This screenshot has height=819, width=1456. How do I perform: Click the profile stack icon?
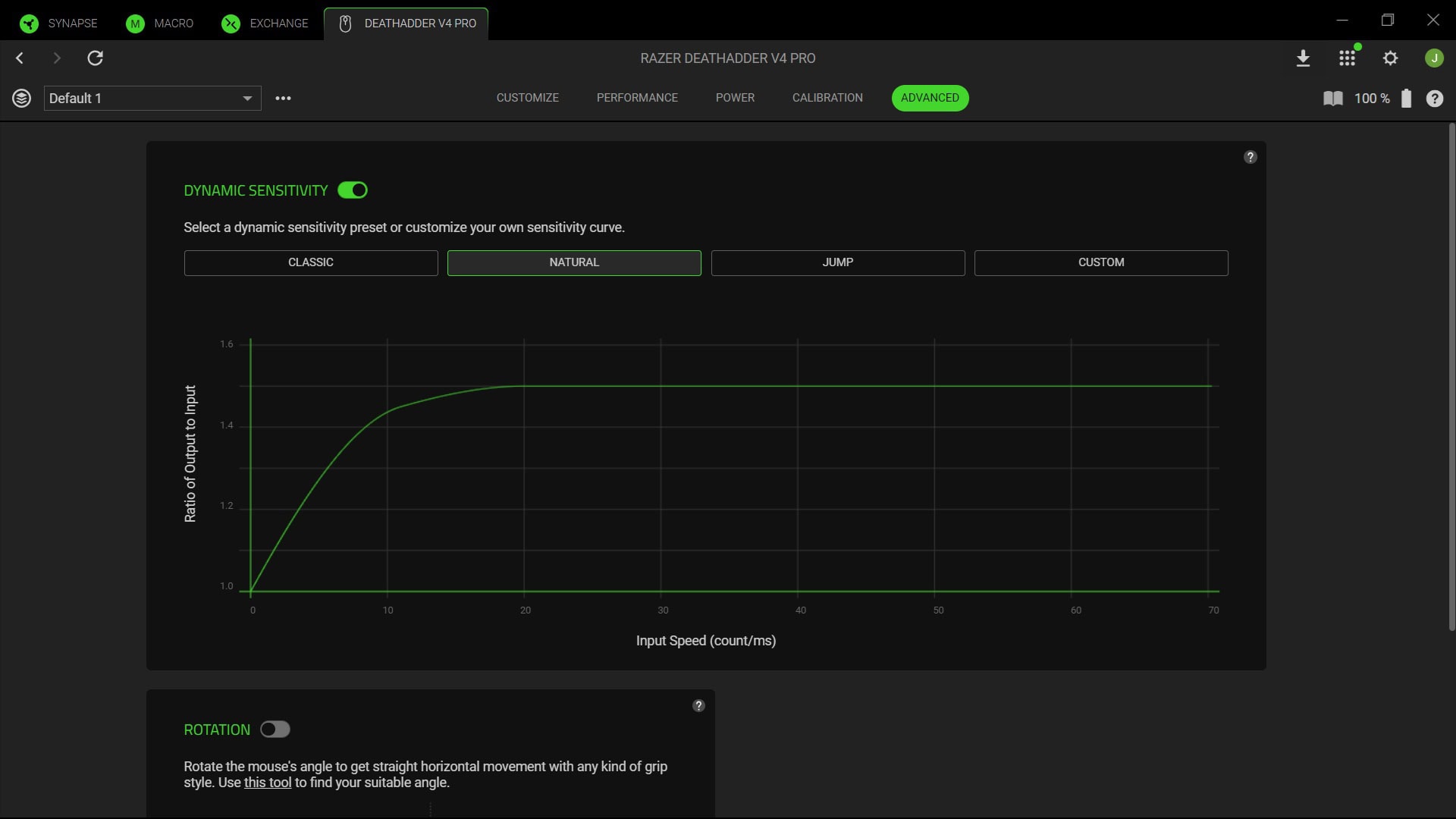21,99
